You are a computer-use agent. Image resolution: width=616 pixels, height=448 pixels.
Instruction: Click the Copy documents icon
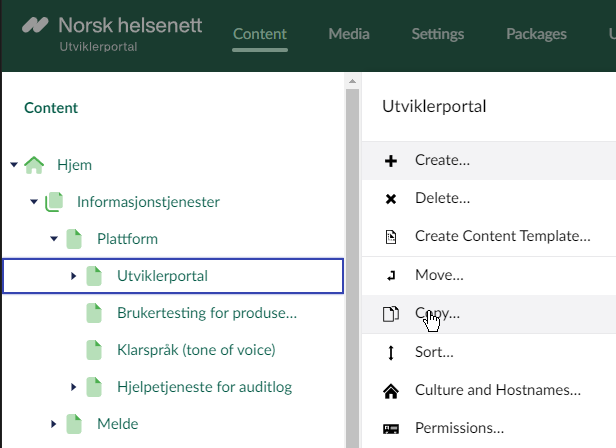(391, 314)
